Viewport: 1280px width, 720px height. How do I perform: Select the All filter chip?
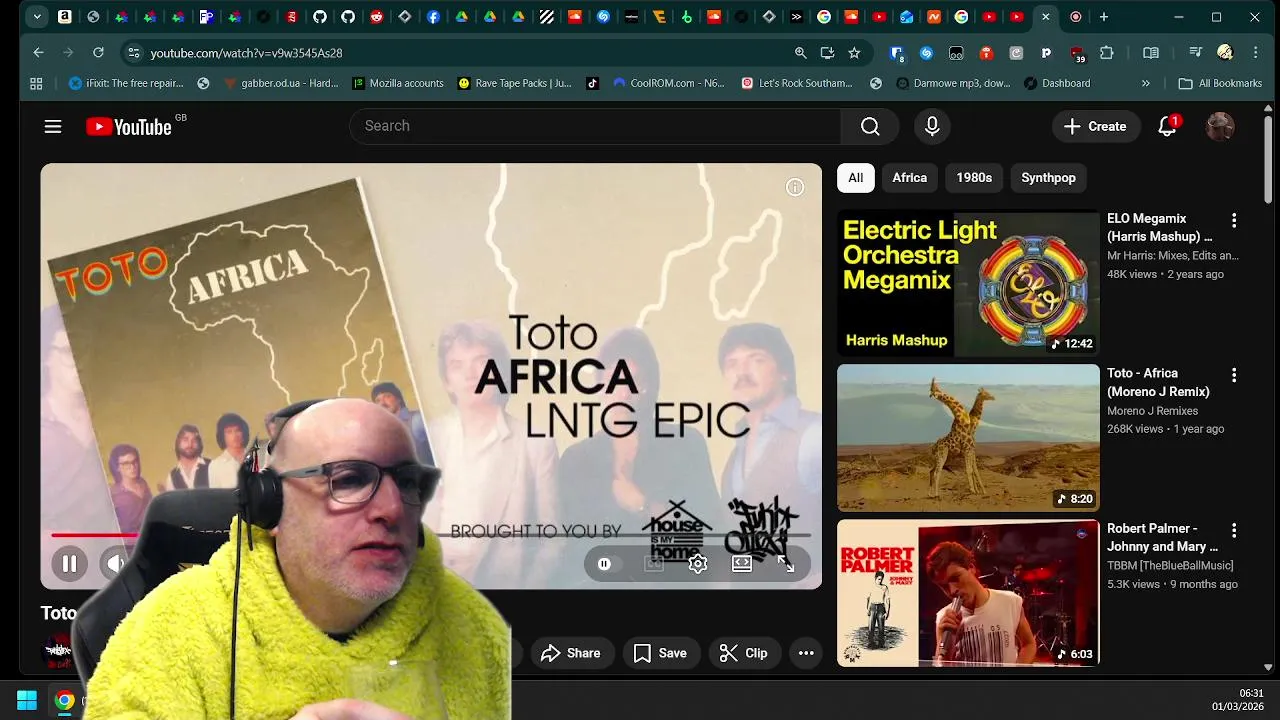856,178
